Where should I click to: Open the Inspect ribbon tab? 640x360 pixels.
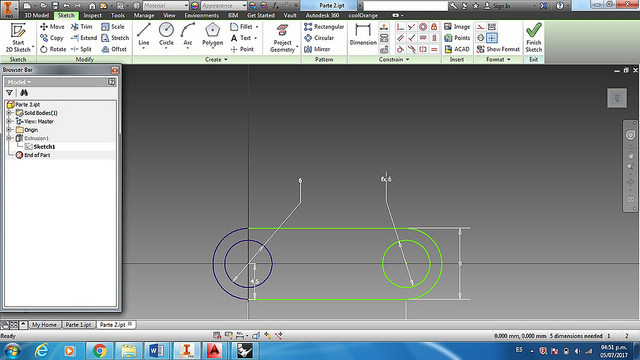[92, 16]
